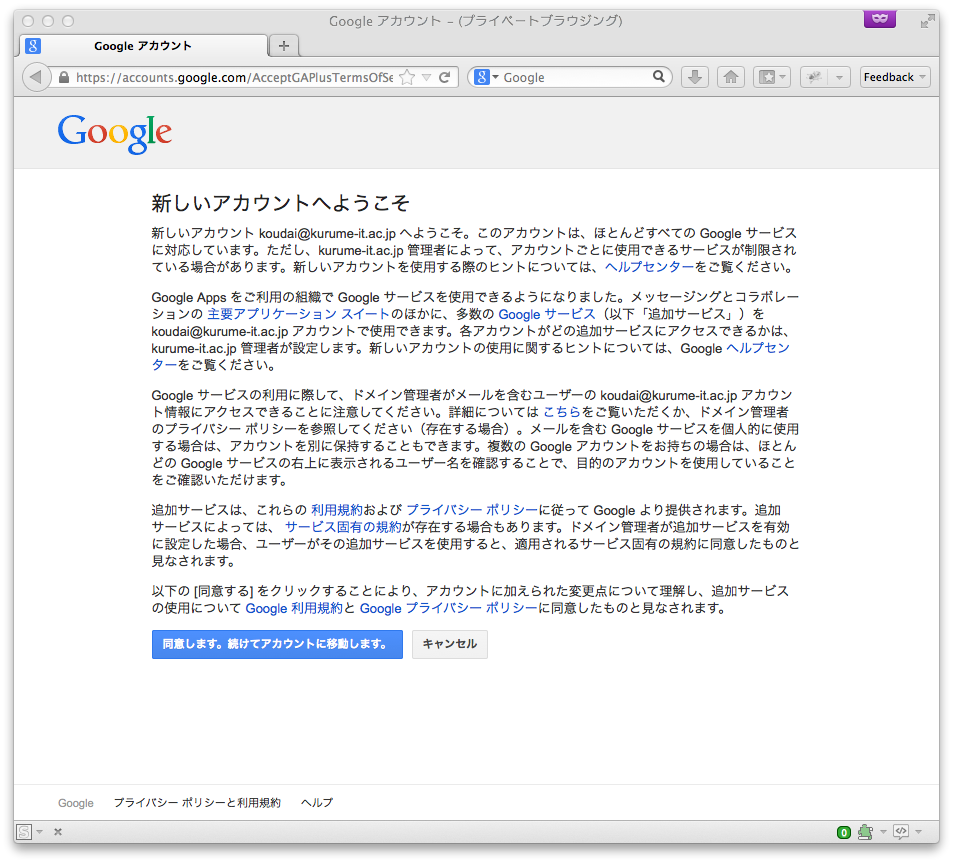The width and height of the screenshot is (953, 863).
Task: Click the S script add-on icon
Action: coord(24,831)
